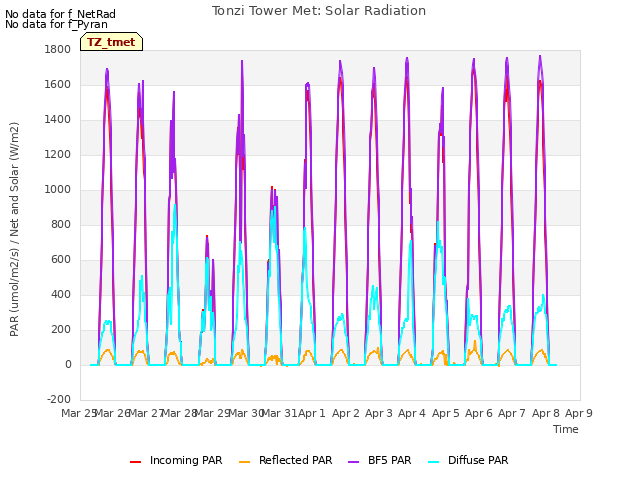Click the Diffuse PAR peak on Mar 31

pyautogui.click(x=275, y=207)
